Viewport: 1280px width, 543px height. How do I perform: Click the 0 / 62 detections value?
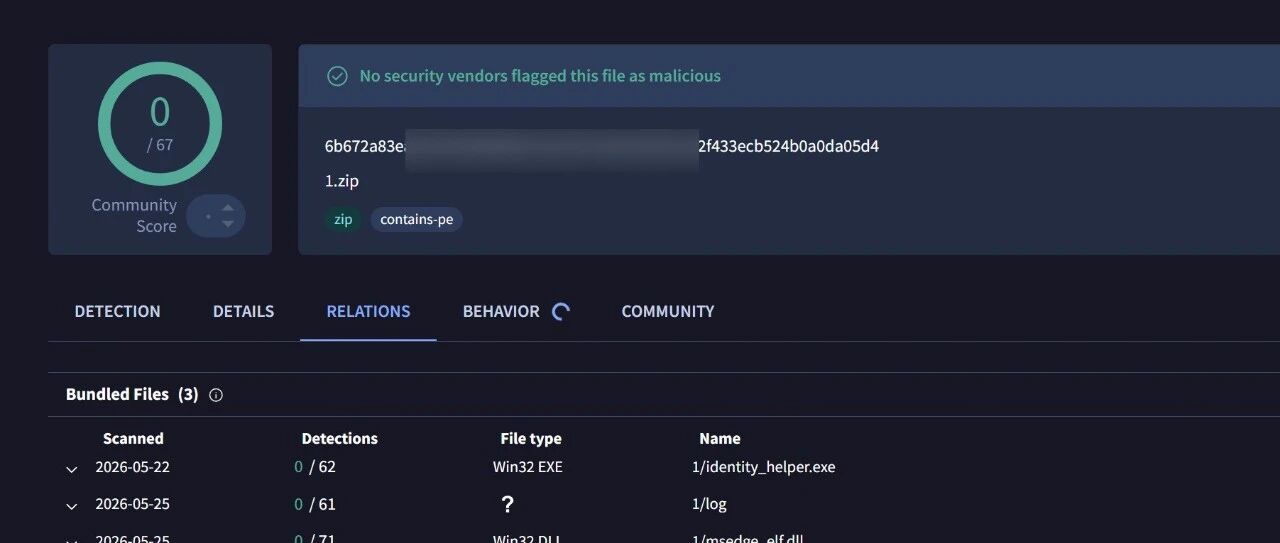click(x=315, y=467)
